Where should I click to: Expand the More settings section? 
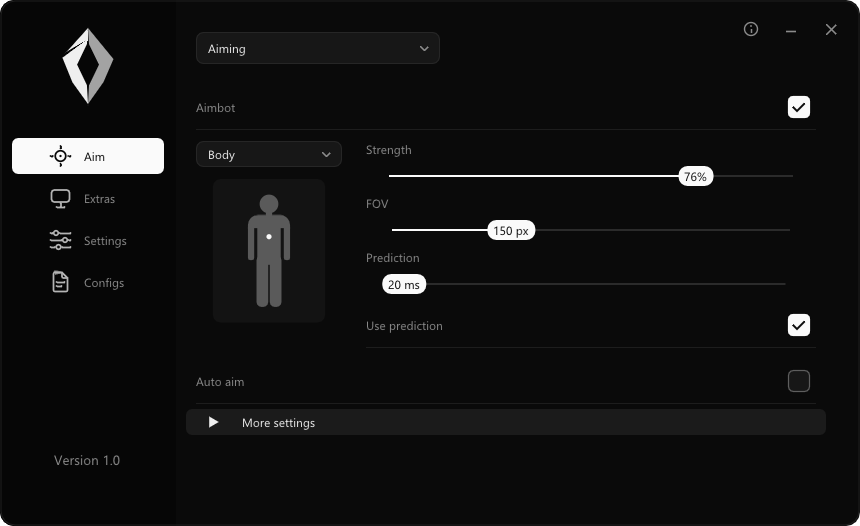point(506,422)
